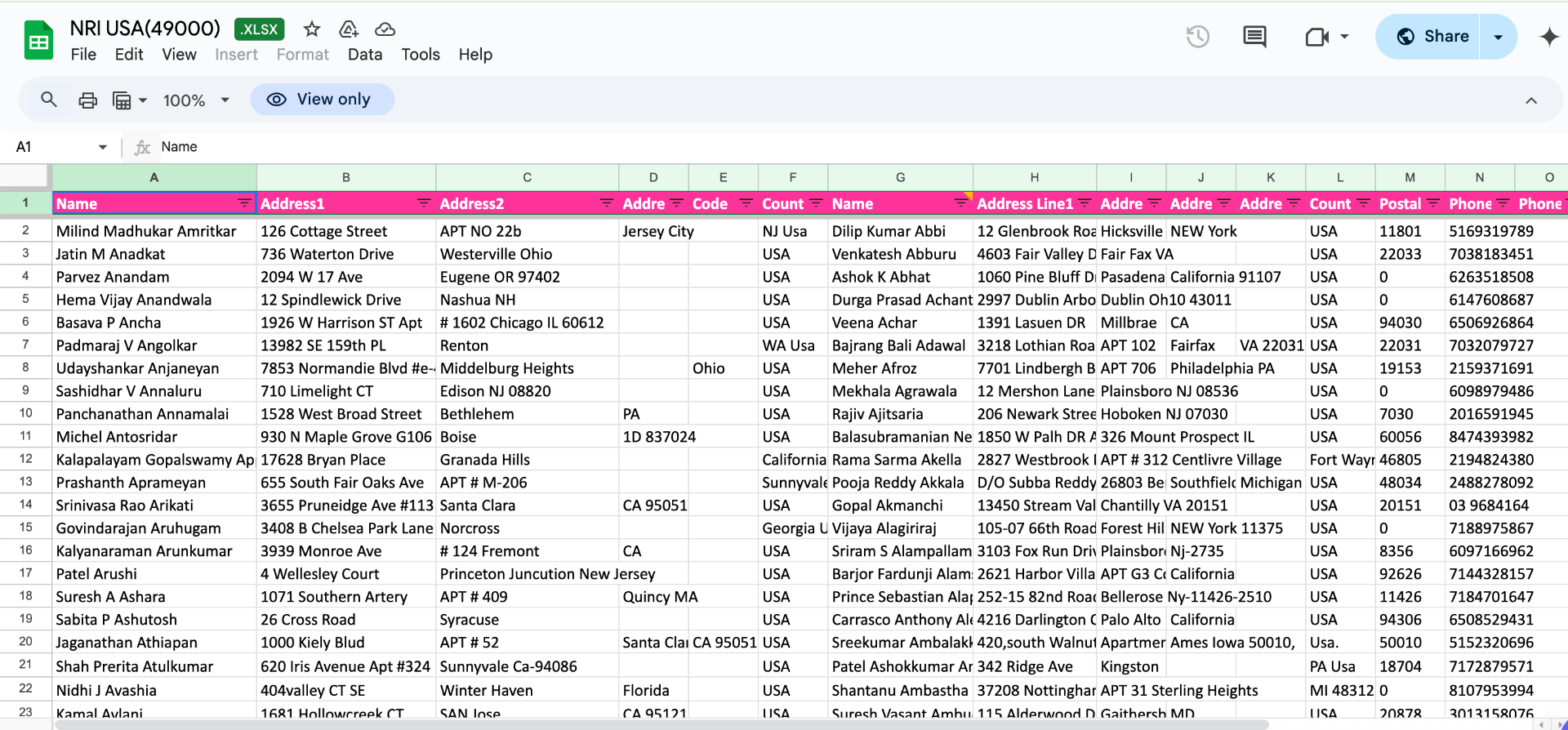The width and height of the screenshot is (1568, 730).
Task: Collapse the toolbar with the chevron
Action: click(1531, 100)
